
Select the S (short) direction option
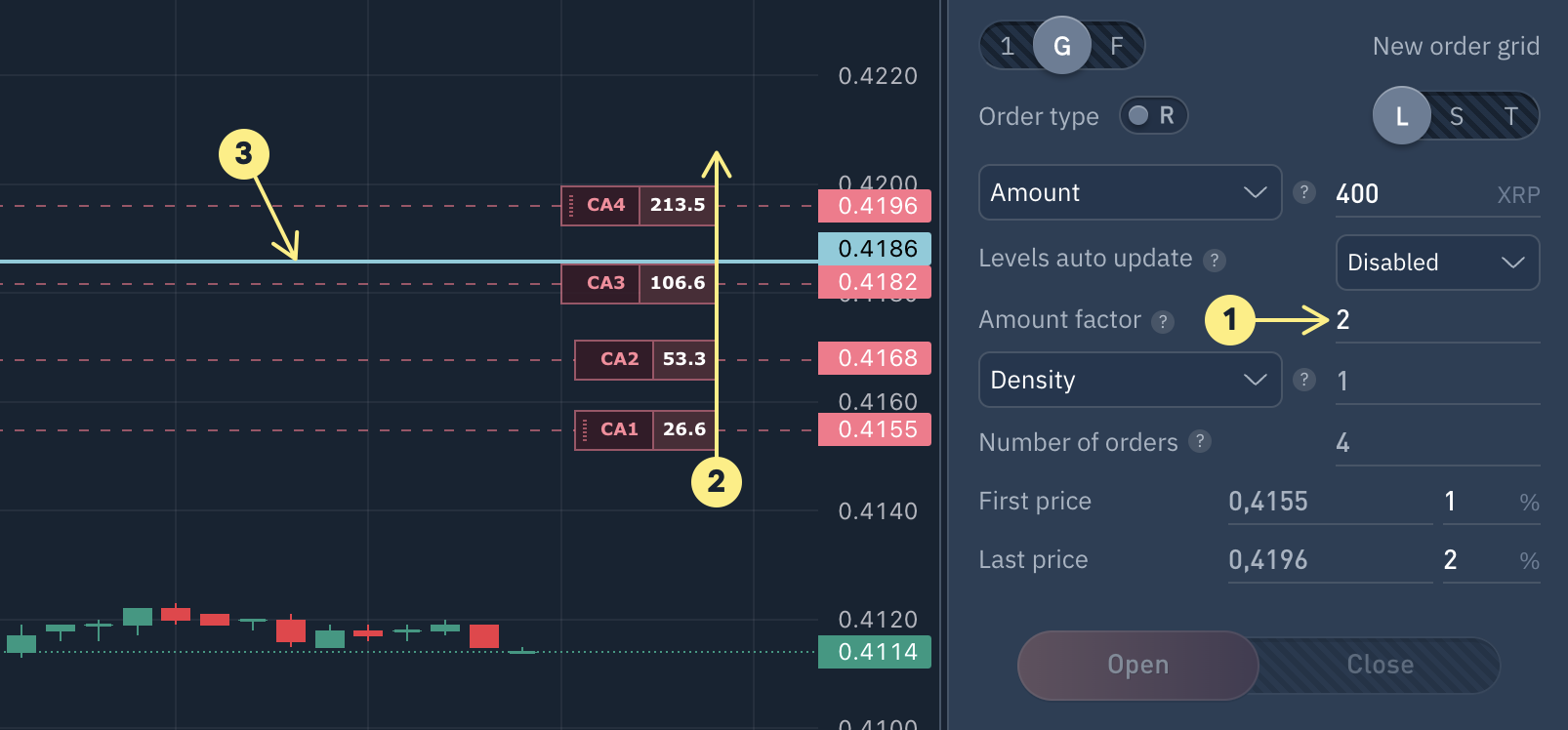click(1456, 117)
